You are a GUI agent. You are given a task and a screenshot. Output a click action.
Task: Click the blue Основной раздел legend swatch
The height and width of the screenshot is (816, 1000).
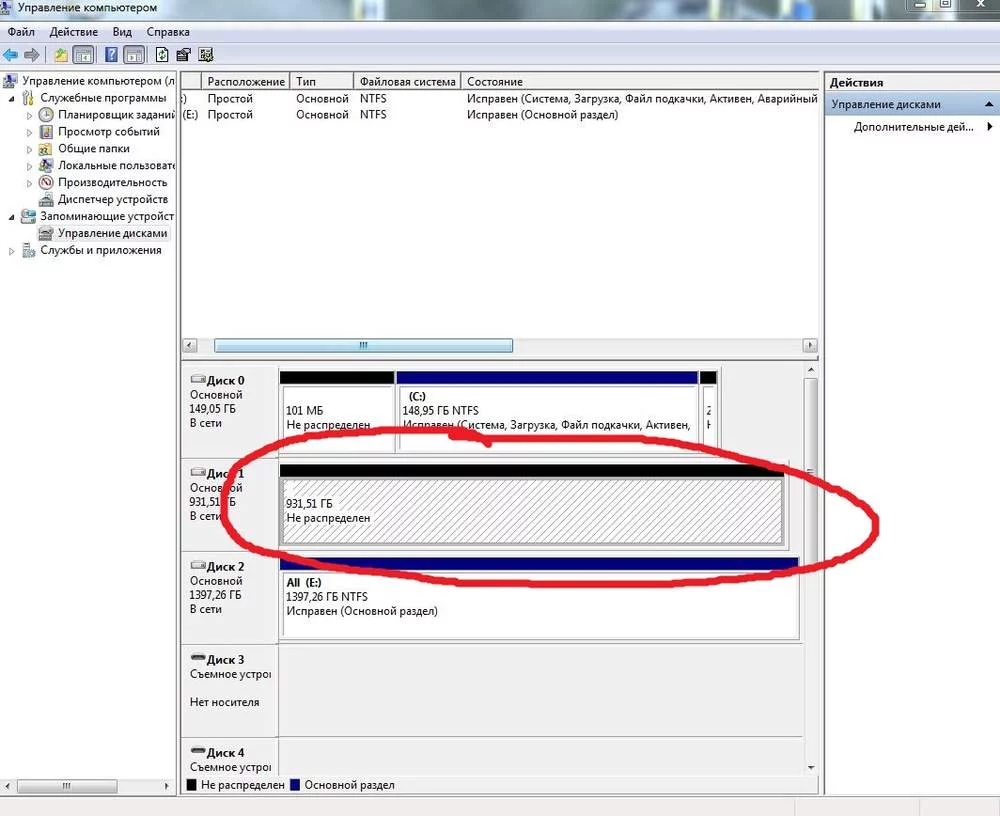pyautogui.click(x=295, y=785)
